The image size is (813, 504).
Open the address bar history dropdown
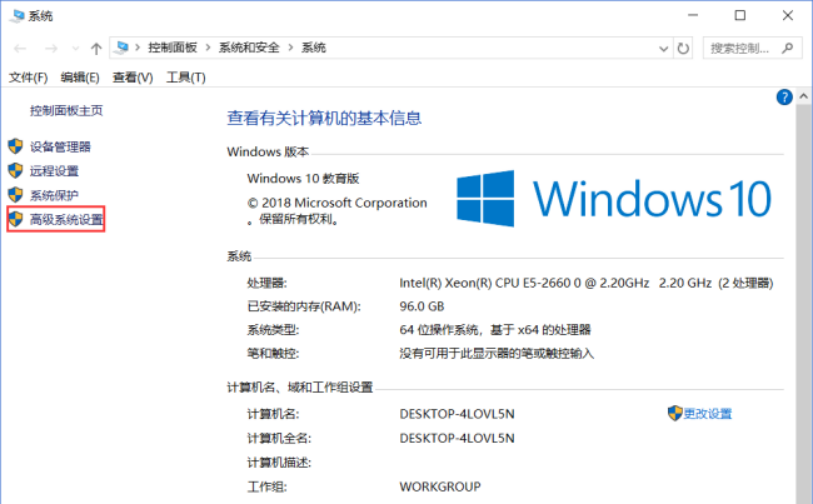663,49
